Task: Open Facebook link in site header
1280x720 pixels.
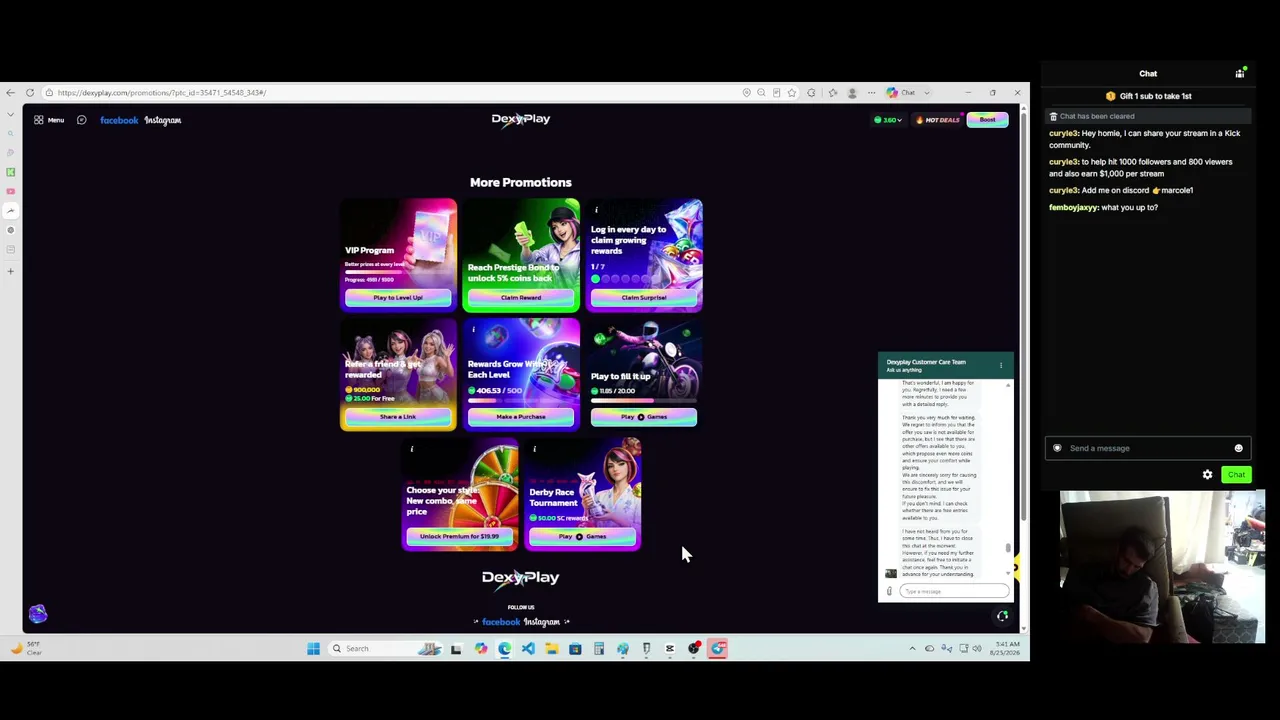Action: point(119,120)
